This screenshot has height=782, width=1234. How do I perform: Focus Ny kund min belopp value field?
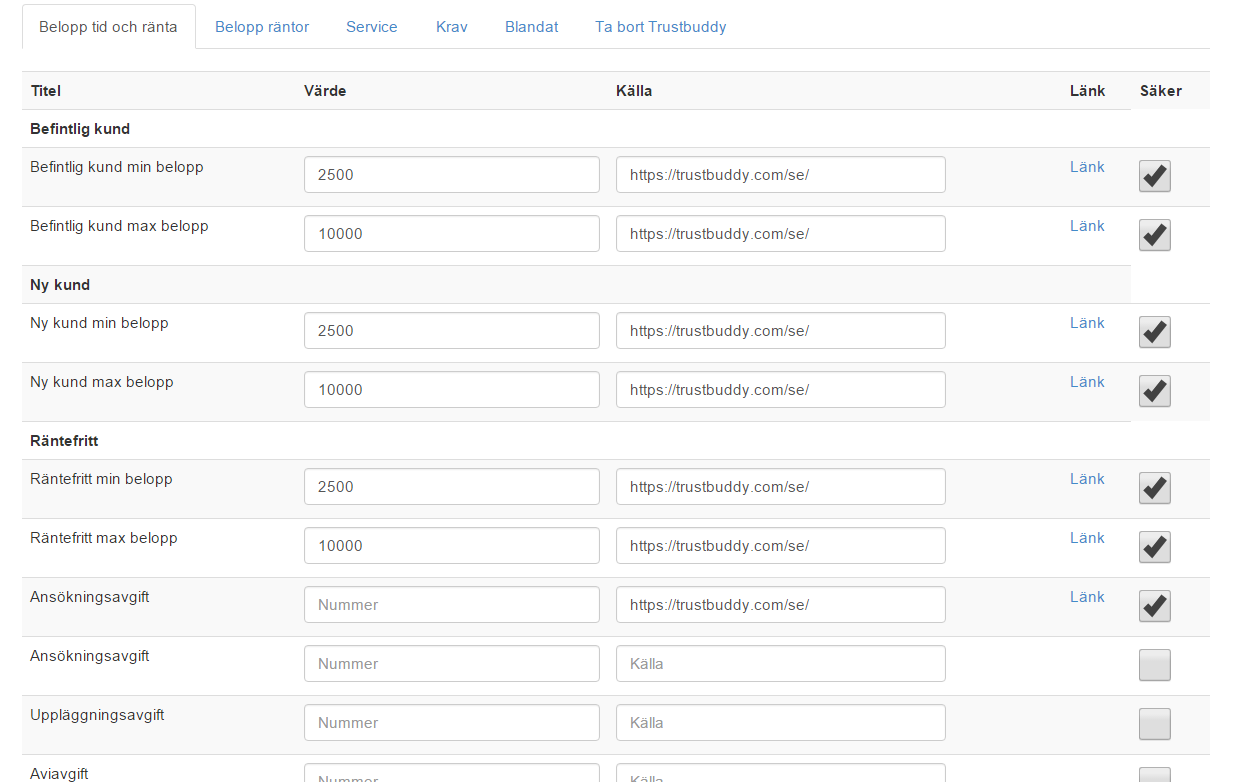pyautogui.click(x=451, y=331)
